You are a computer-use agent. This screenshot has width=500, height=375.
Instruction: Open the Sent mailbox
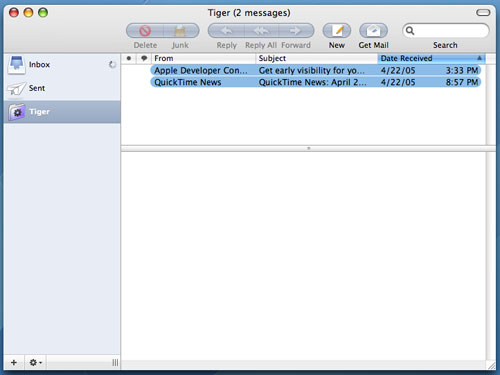(x=62, y=88)
